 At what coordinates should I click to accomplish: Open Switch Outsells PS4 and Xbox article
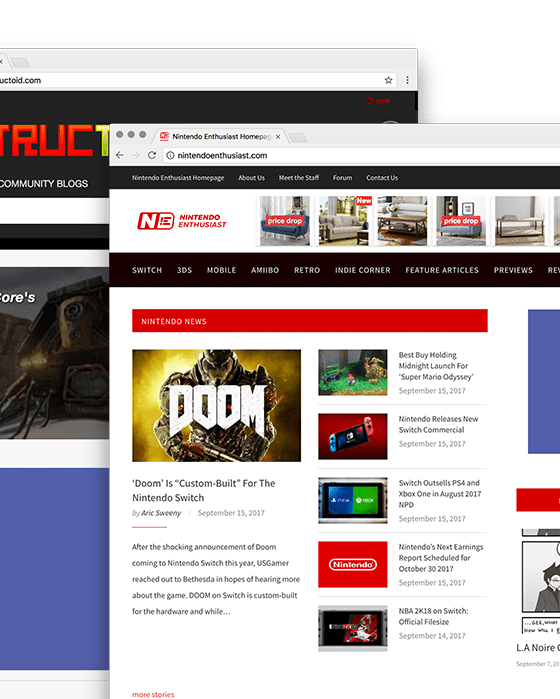[x=440, y=494]
